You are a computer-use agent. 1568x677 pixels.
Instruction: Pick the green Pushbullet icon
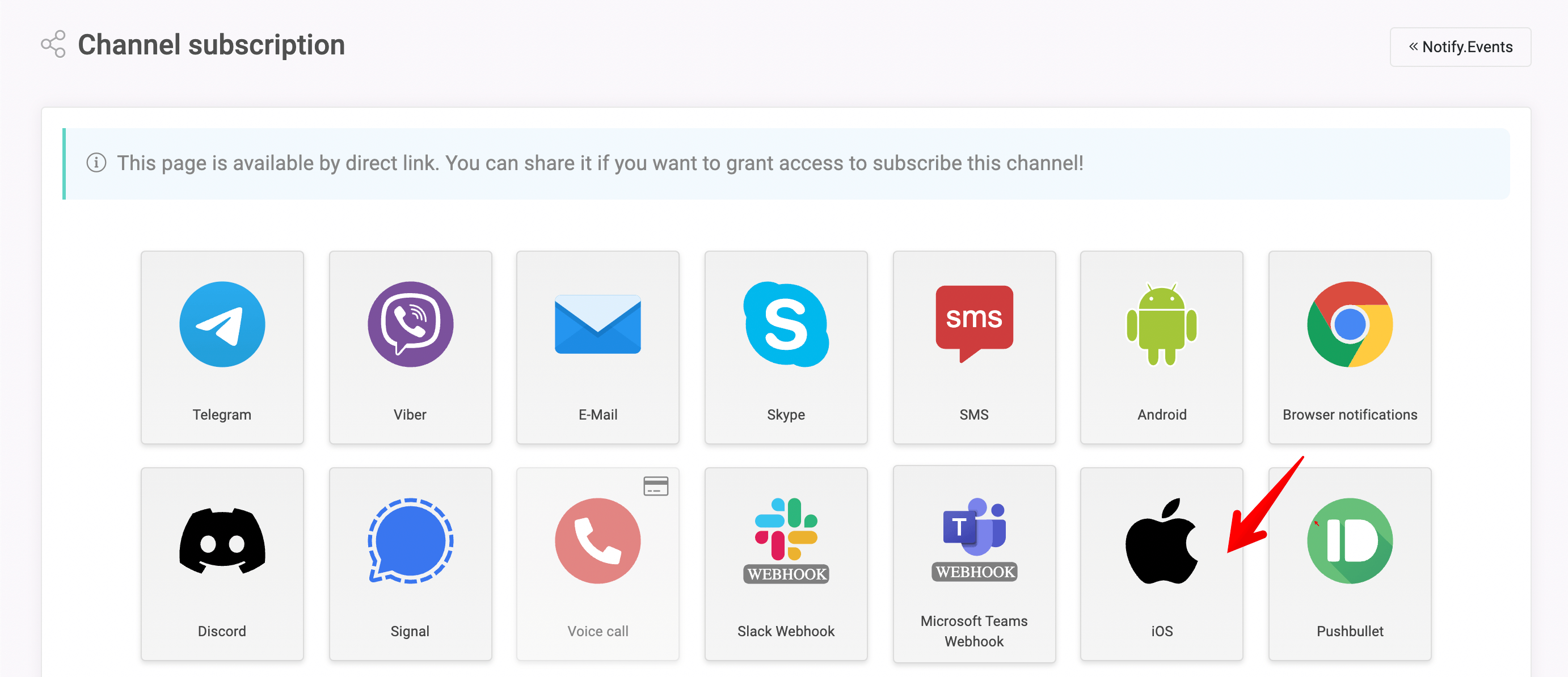pyautogui.click(x=1350, y=541)
